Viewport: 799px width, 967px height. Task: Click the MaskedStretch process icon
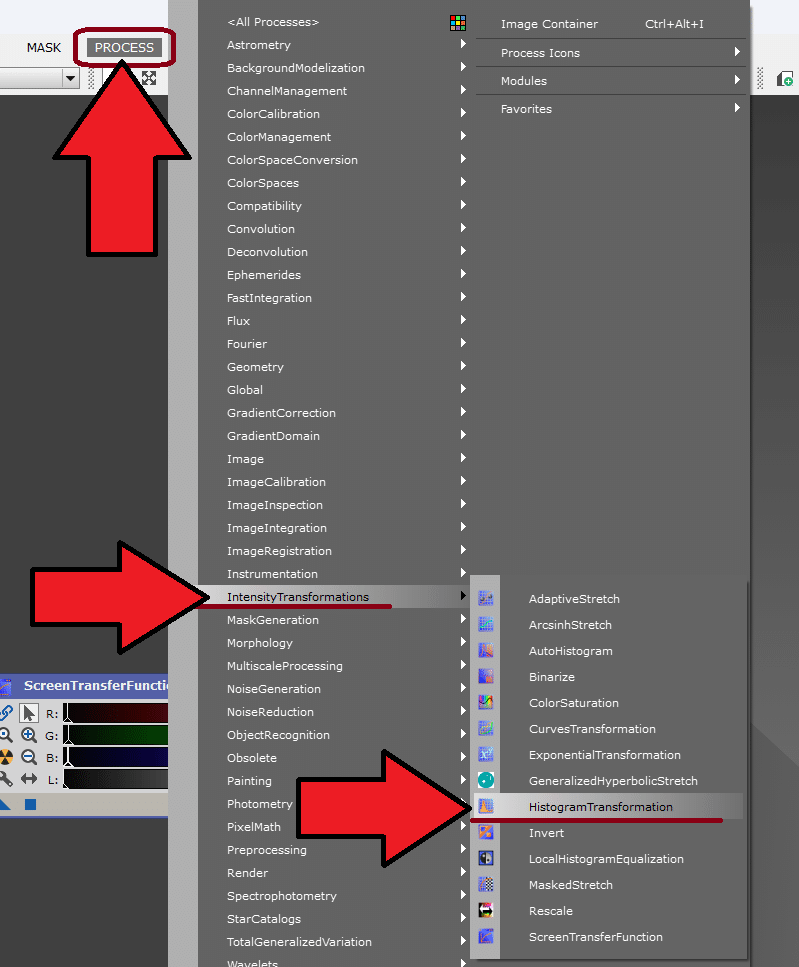tap(486, 884)
